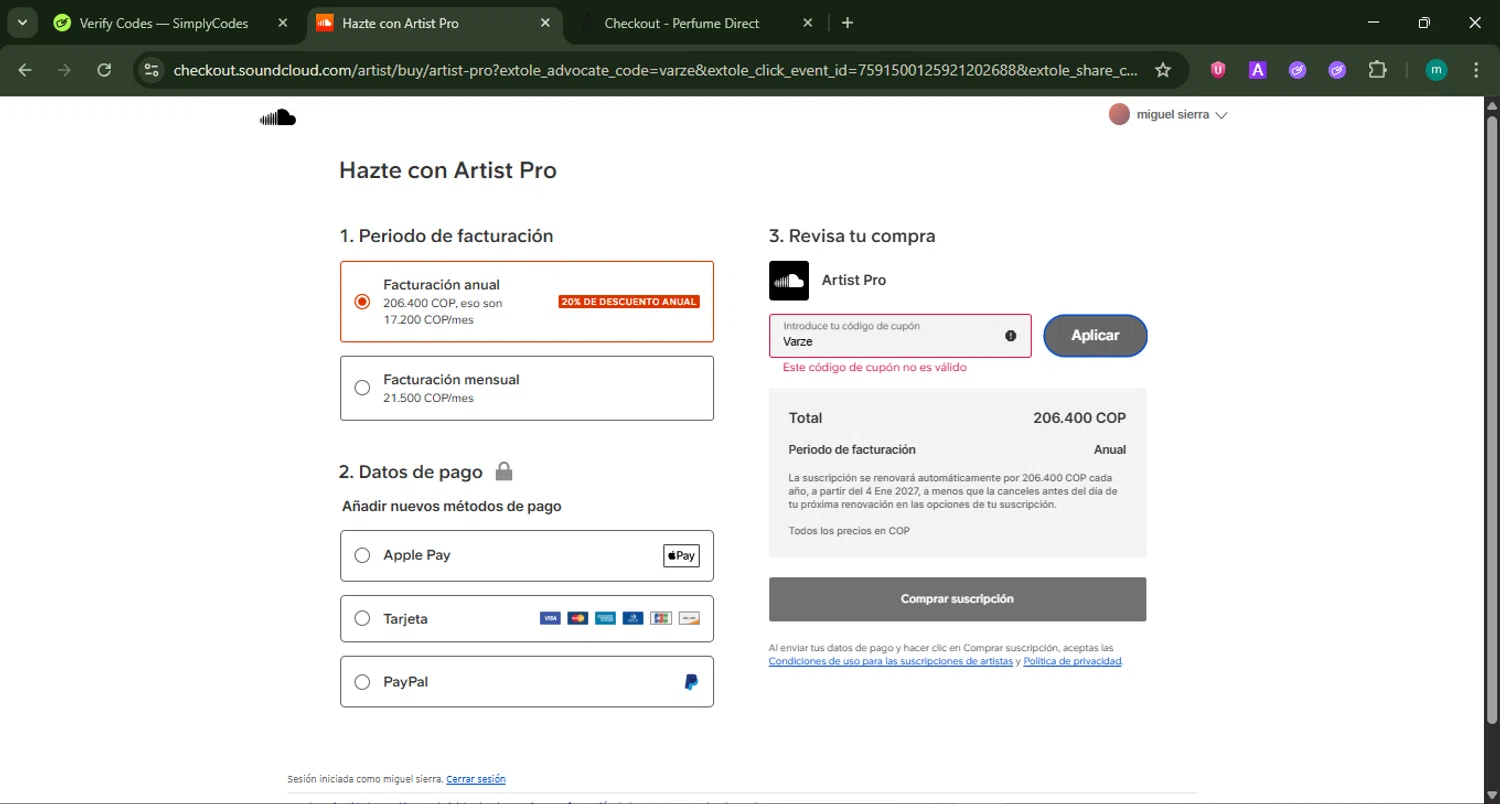The width and height of the screenshot is (1500, 804).
Task: Click the Visa card icon
Action: tap(550, 618)
